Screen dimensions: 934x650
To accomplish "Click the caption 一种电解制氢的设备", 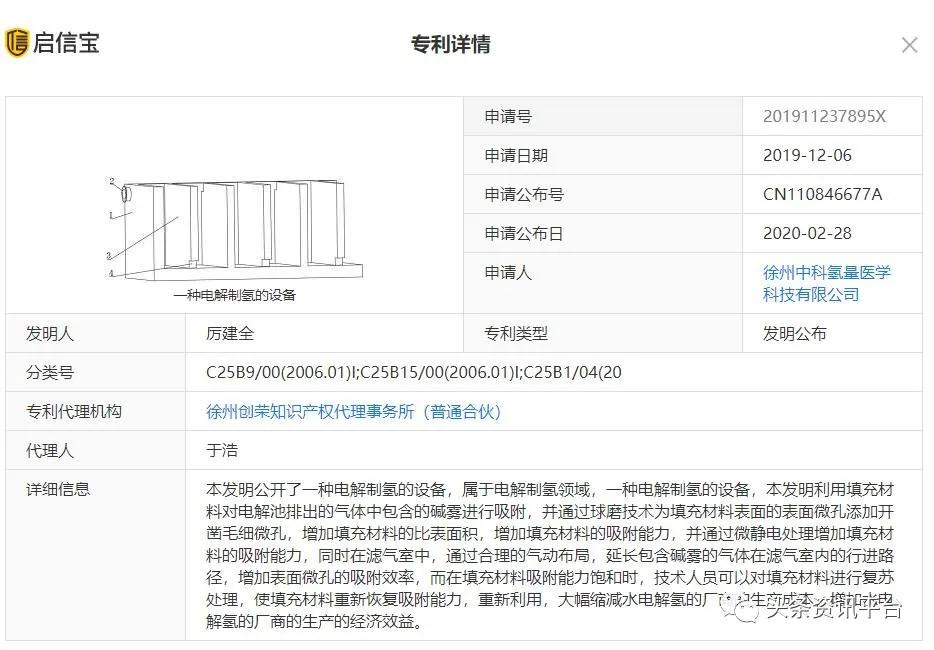I will click(234, 294).
